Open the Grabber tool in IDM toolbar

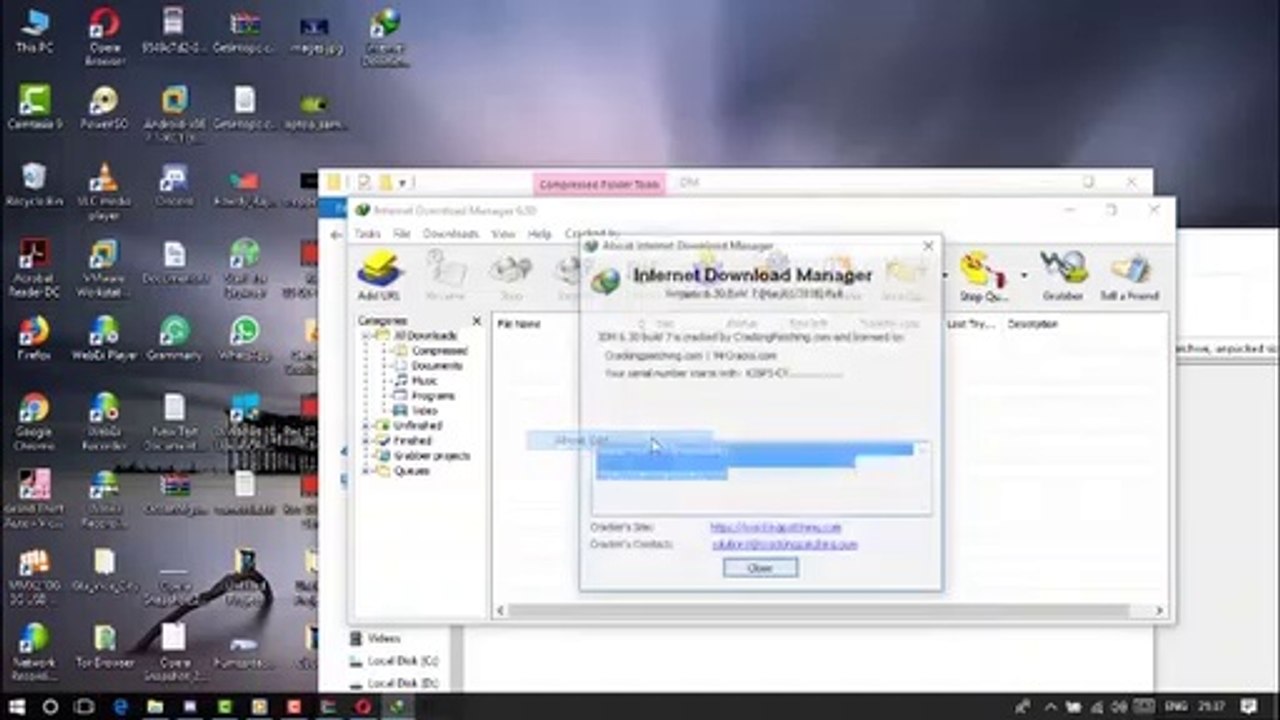pos(1062,275)
